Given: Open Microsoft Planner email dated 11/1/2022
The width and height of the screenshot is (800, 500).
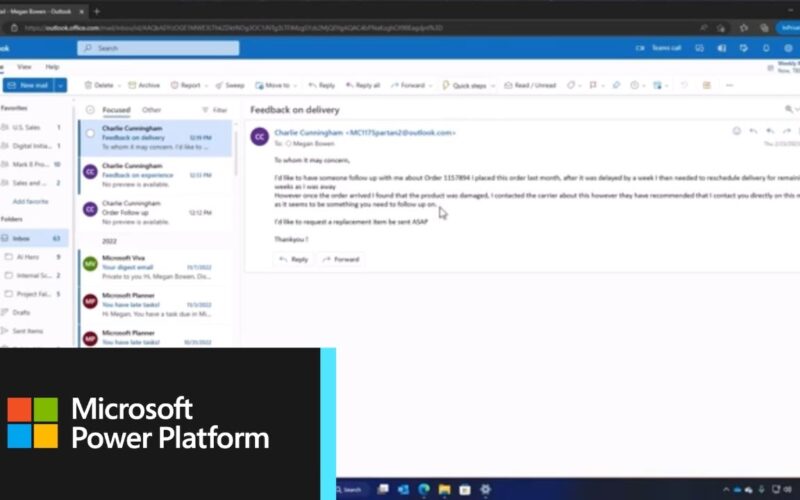Looking at the screenshot, I should click(156, 305).
